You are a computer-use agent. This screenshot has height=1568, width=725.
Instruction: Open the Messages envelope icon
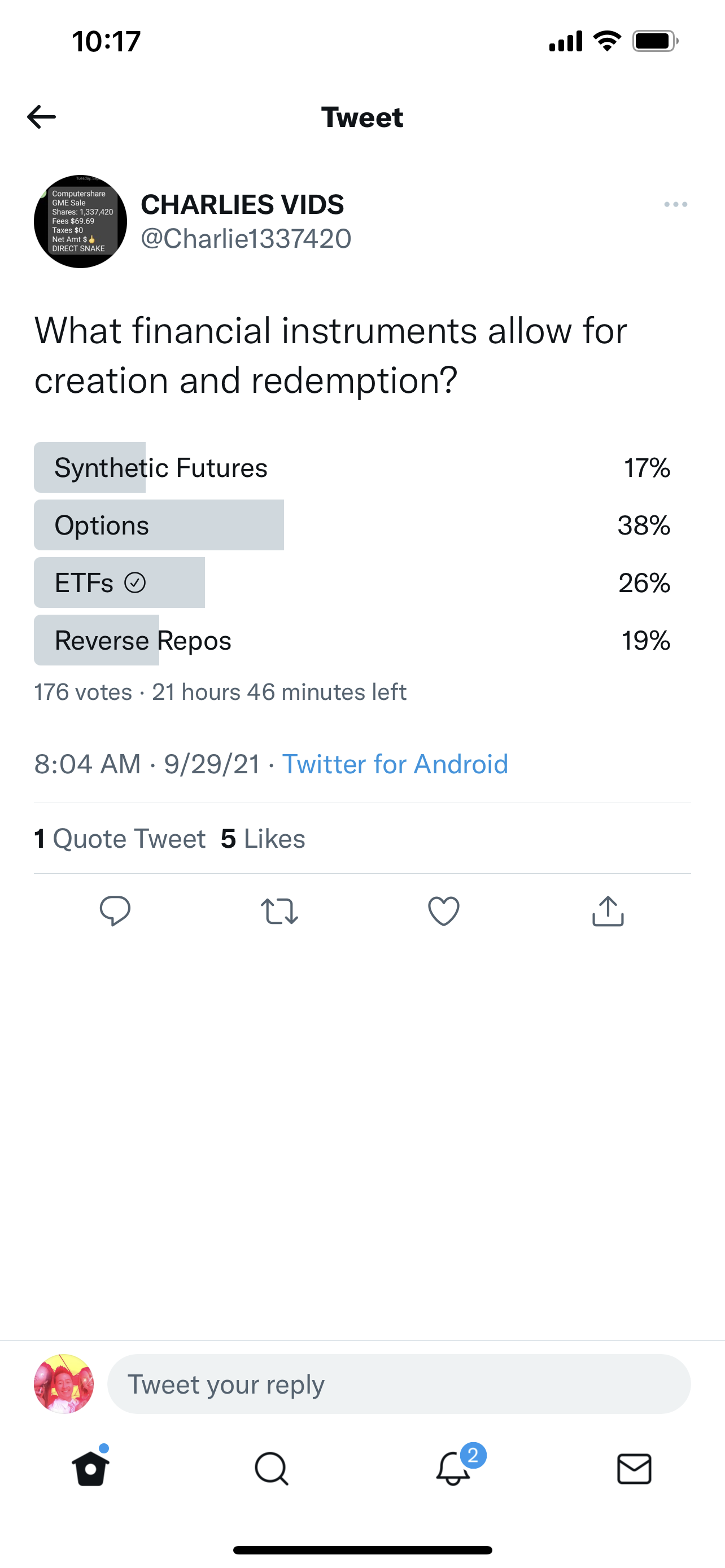coord(634,1469)
